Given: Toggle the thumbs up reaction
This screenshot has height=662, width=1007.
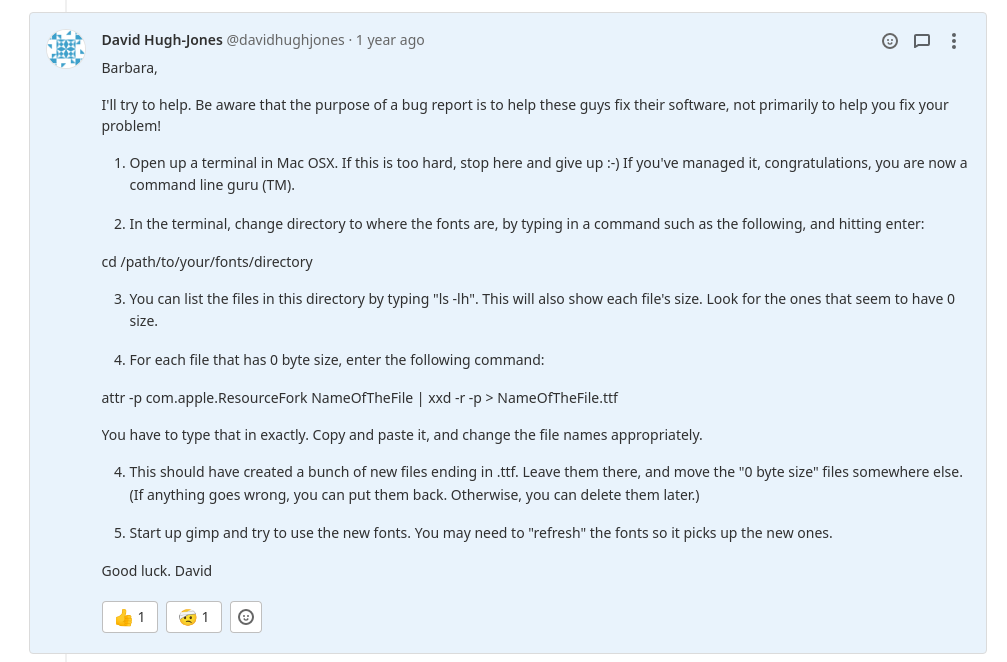Looking at the screenshot, I should click(x=130, y=617).
